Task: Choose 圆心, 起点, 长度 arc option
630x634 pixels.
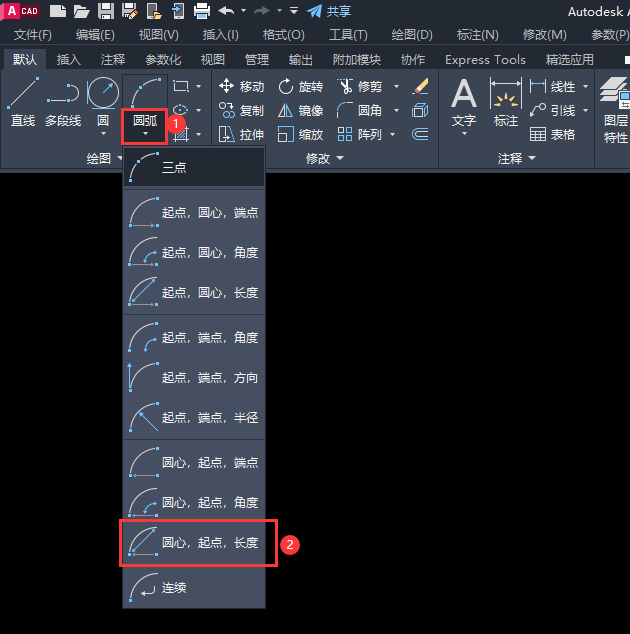Action: 194,542
